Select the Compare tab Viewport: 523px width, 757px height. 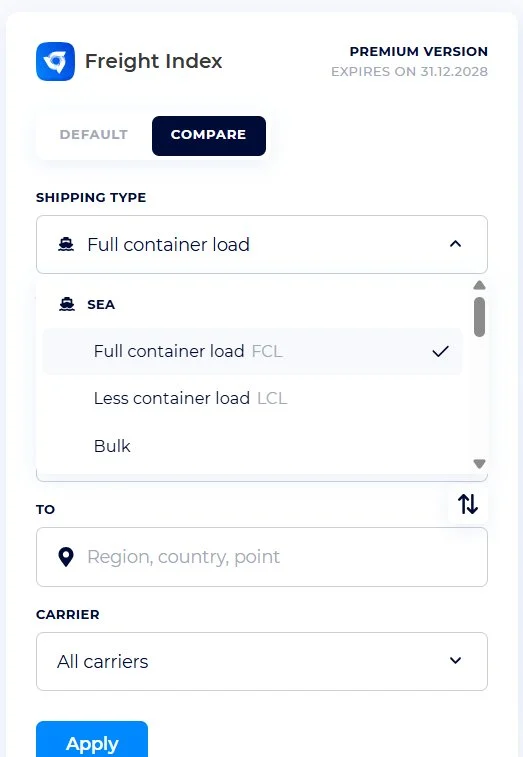point(209,136)
